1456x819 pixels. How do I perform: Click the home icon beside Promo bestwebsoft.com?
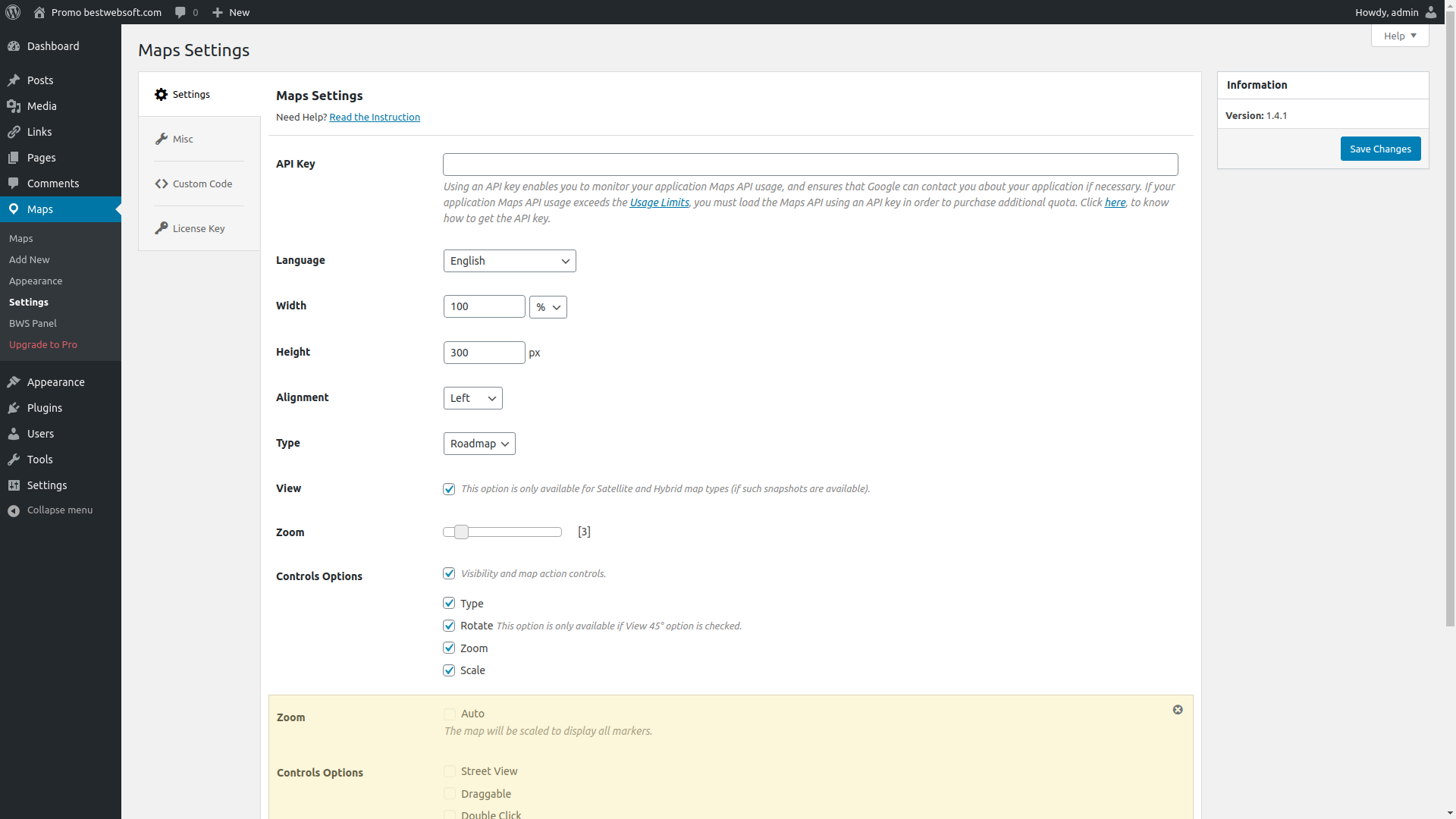(39, 12)
